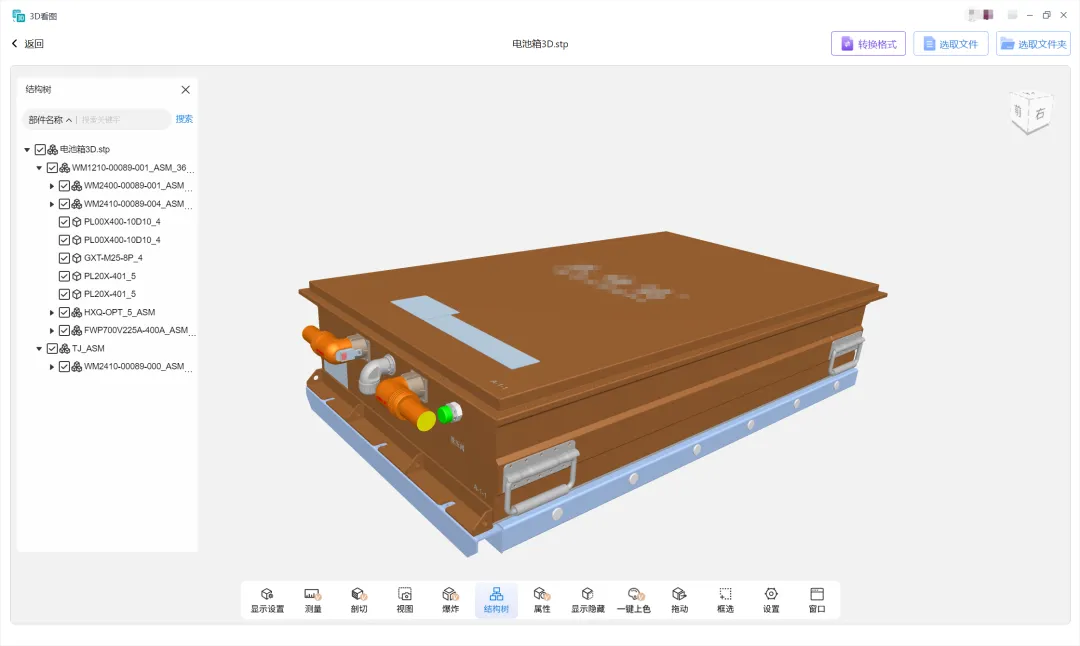The width and height of the screenshot is (1080, 646).
Task: Click assembly icon beside TJ_ASM
Action: tap(64, 348)
